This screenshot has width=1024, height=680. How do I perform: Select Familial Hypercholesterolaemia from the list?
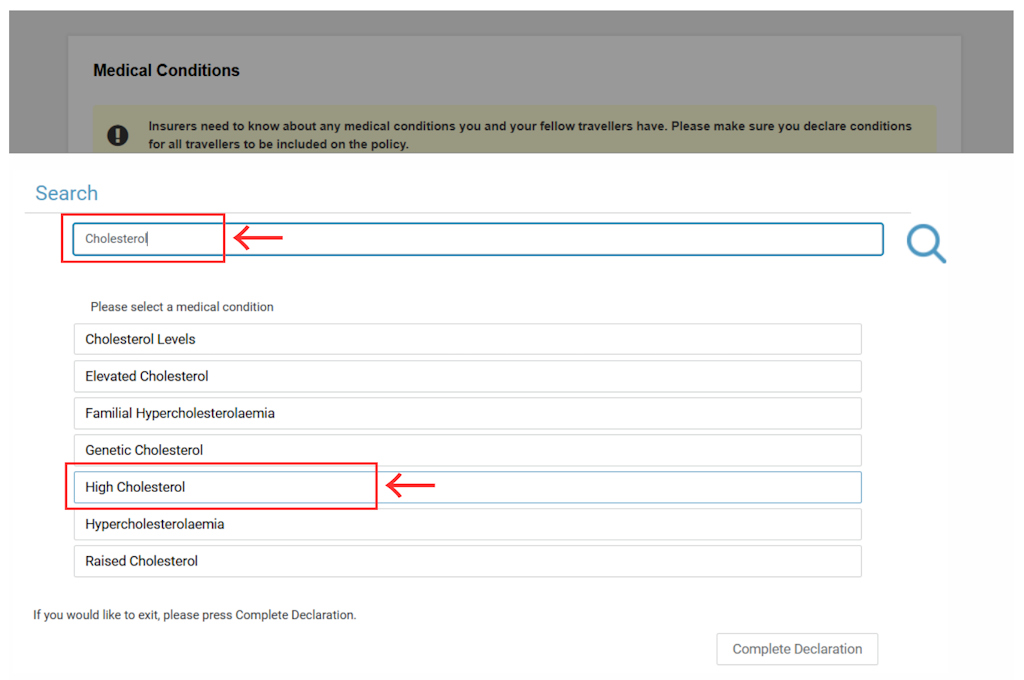[468, 413]
